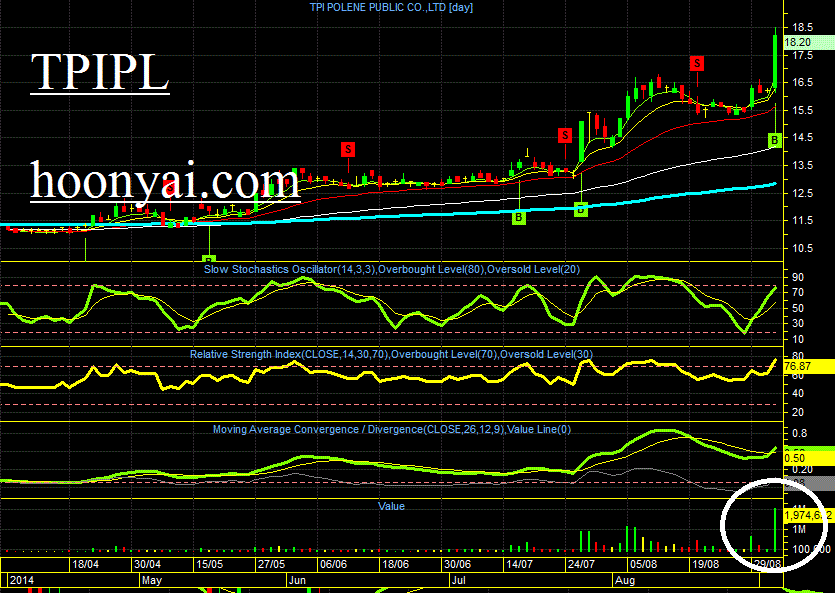Click the 17.5 price axis label
The height and width of the screenshot is (593, 835).
pos(803,55)
